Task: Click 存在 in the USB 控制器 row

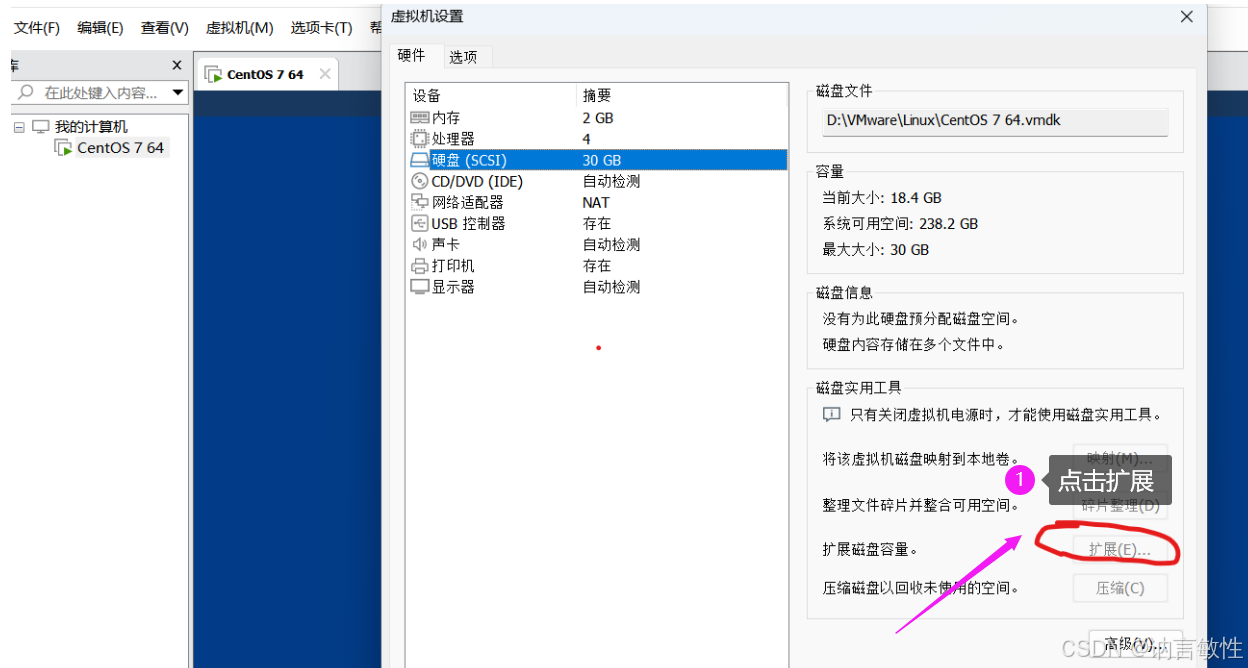Action: pyautogui.click(x=597, y=223)
